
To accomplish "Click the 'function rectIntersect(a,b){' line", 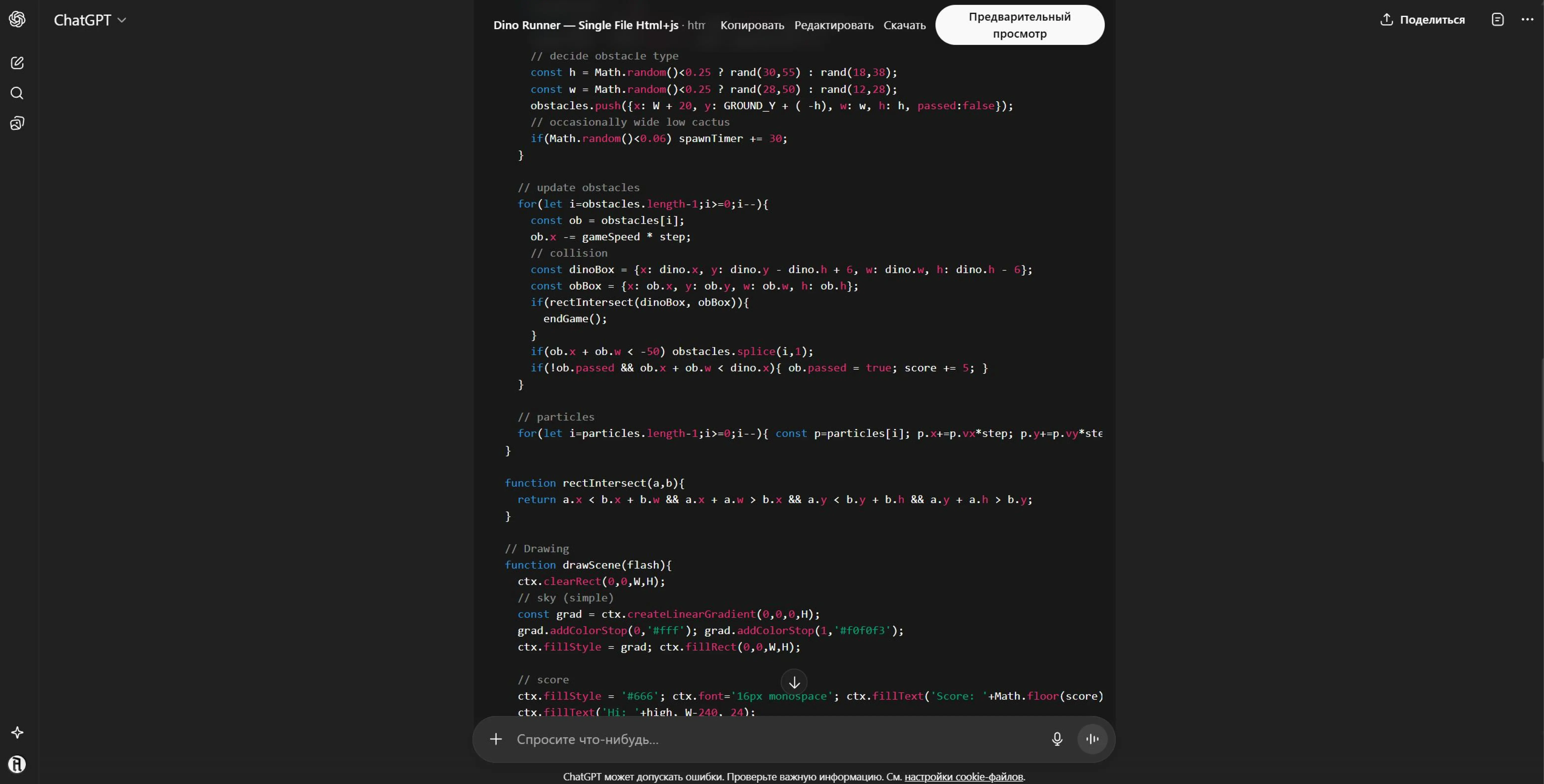I will click(595, 483).
